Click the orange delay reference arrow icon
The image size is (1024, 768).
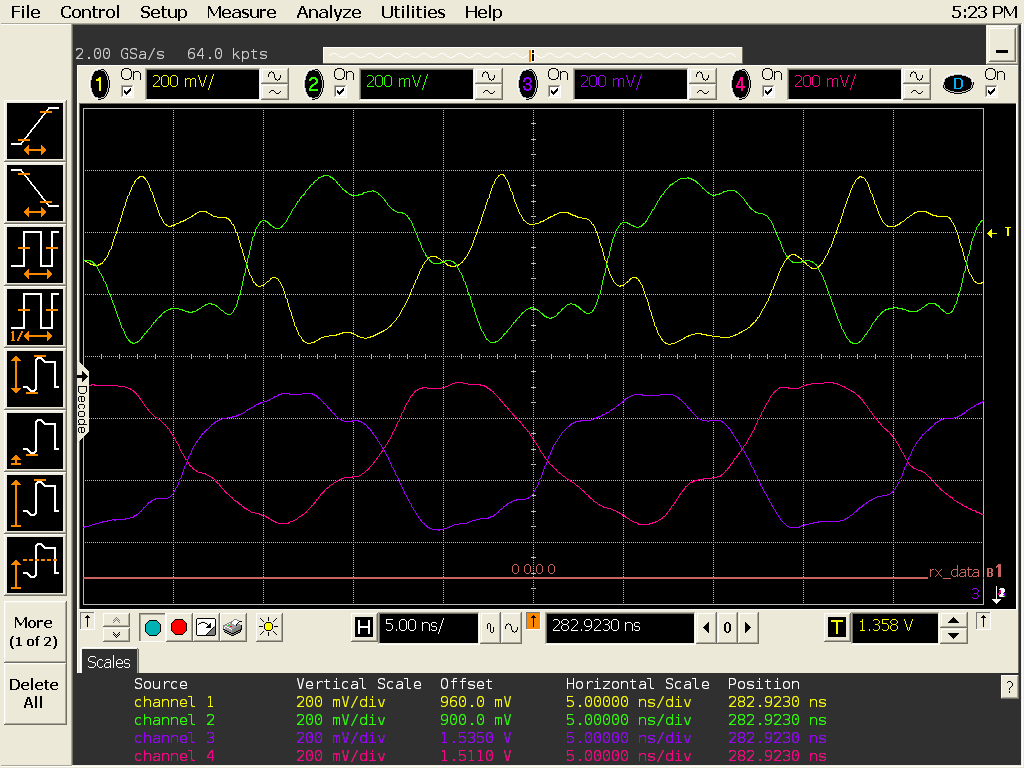533,621
